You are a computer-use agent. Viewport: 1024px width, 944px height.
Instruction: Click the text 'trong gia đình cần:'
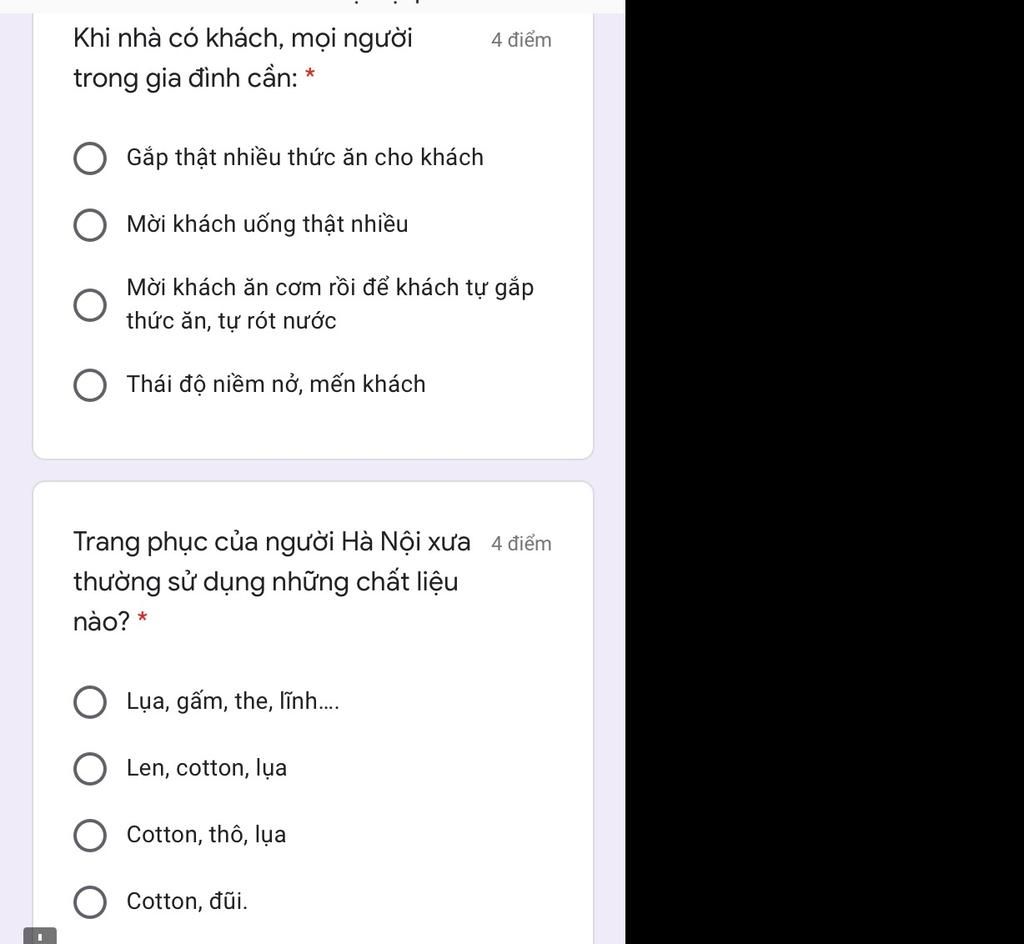pos(185,78)
